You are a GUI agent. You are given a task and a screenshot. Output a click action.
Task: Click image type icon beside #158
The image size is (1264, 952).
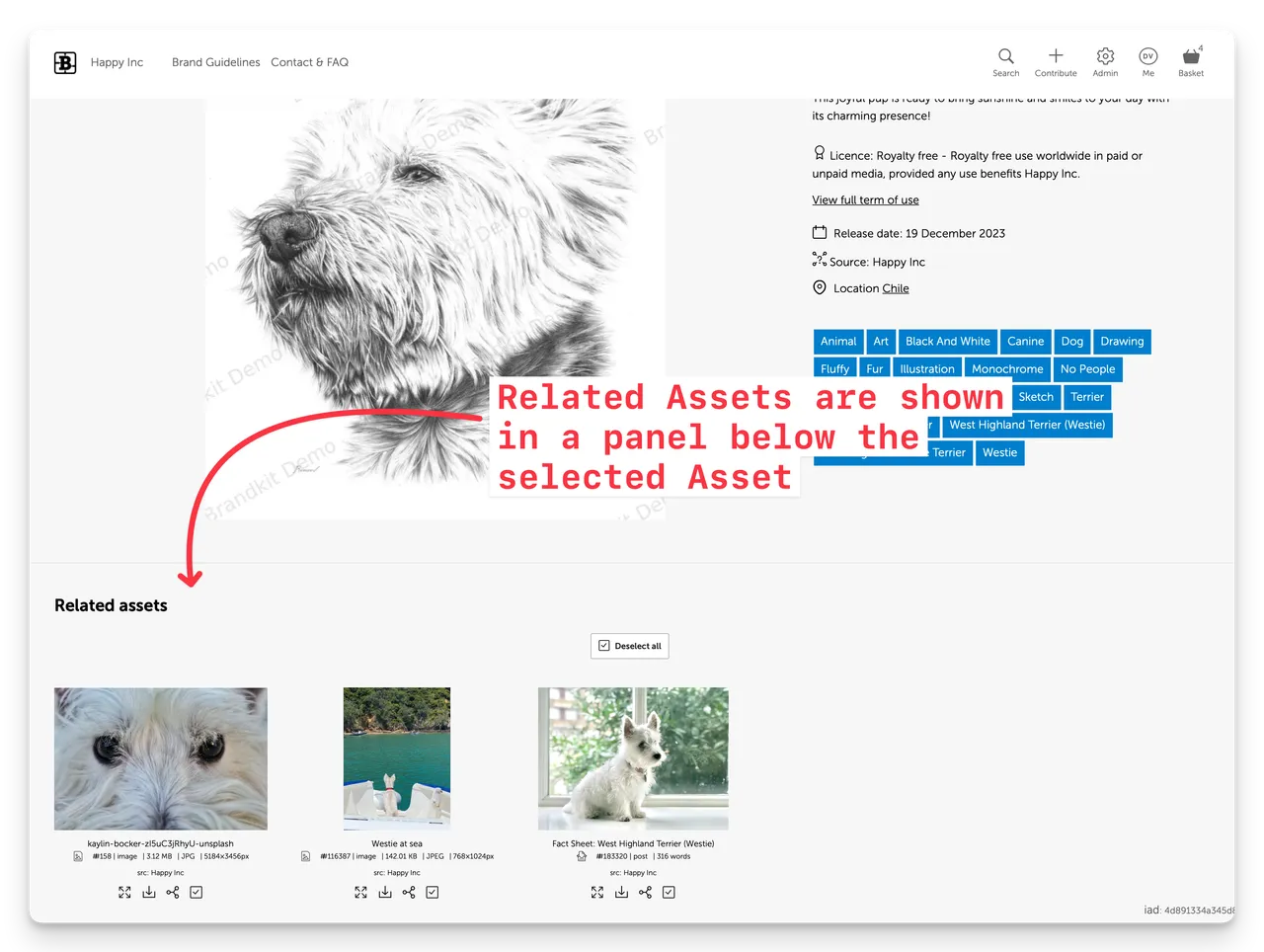click(78, 856)
